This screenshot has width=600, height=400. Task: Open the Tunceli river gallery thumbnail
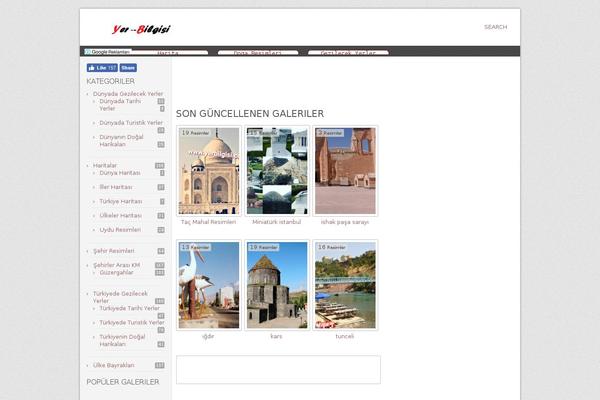click(345, 285)
